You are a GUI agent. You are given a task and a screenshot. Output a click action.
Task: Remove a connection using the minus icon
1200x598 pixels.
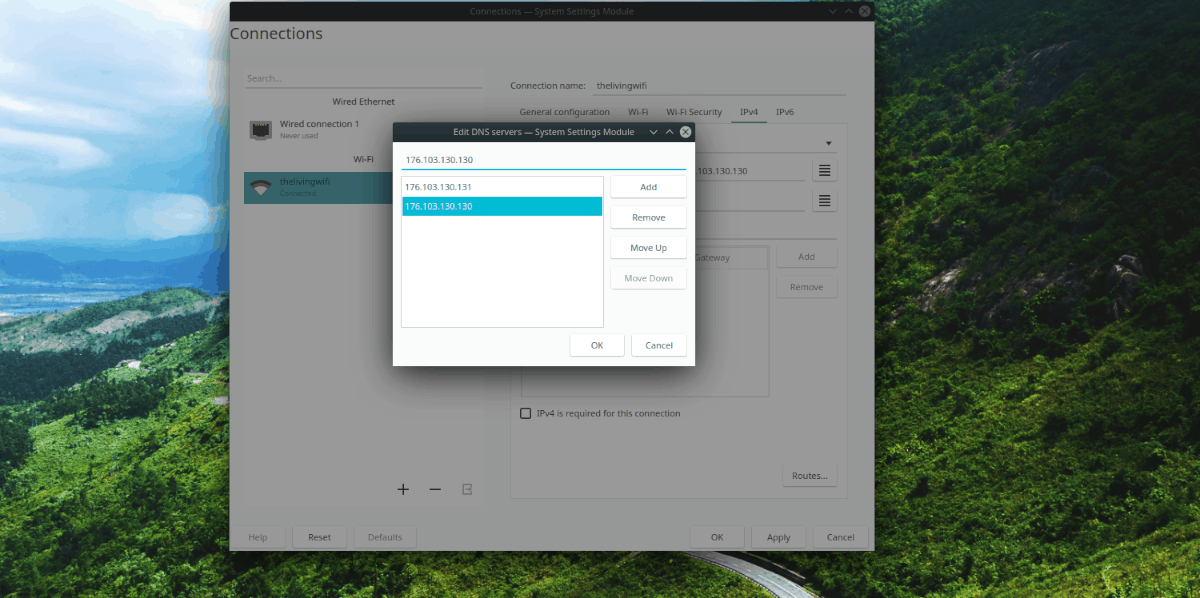[x=435, y=489]
